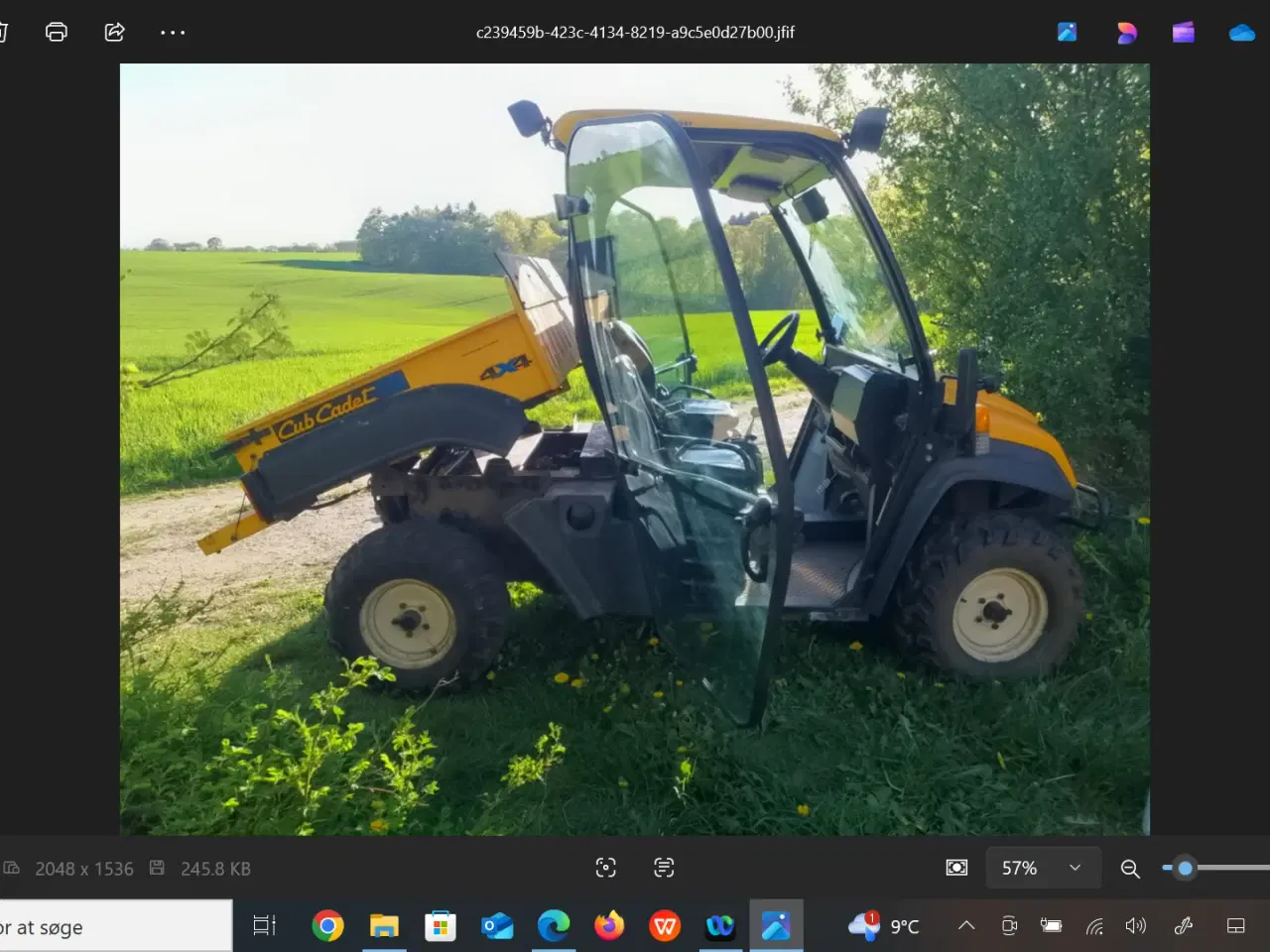Screen dimensions: 1270x952
Task: Click the zoom out magnifier icon
Action: pos(1130,869)
